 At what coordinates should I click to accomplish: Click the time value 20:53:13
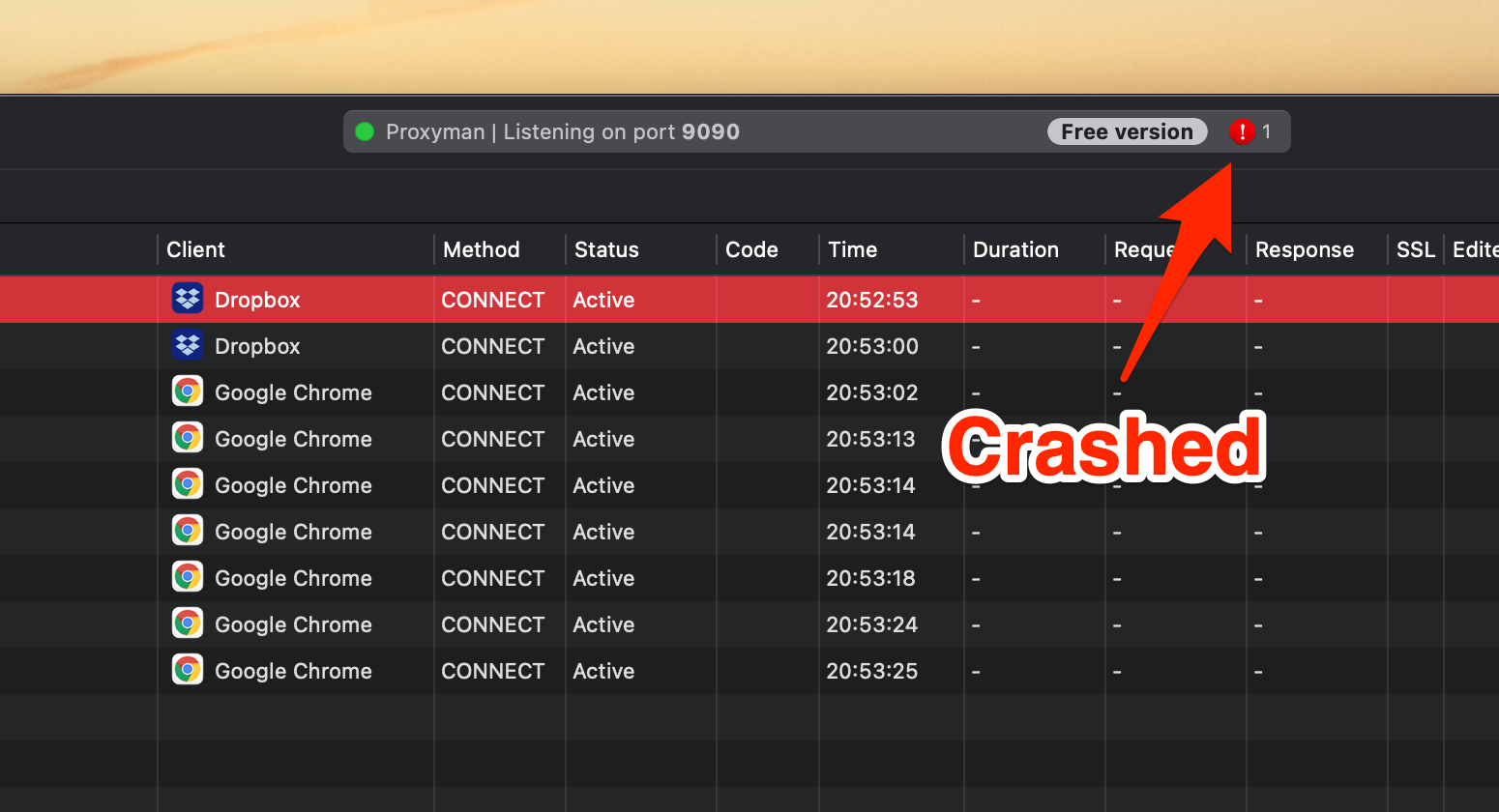870,439
